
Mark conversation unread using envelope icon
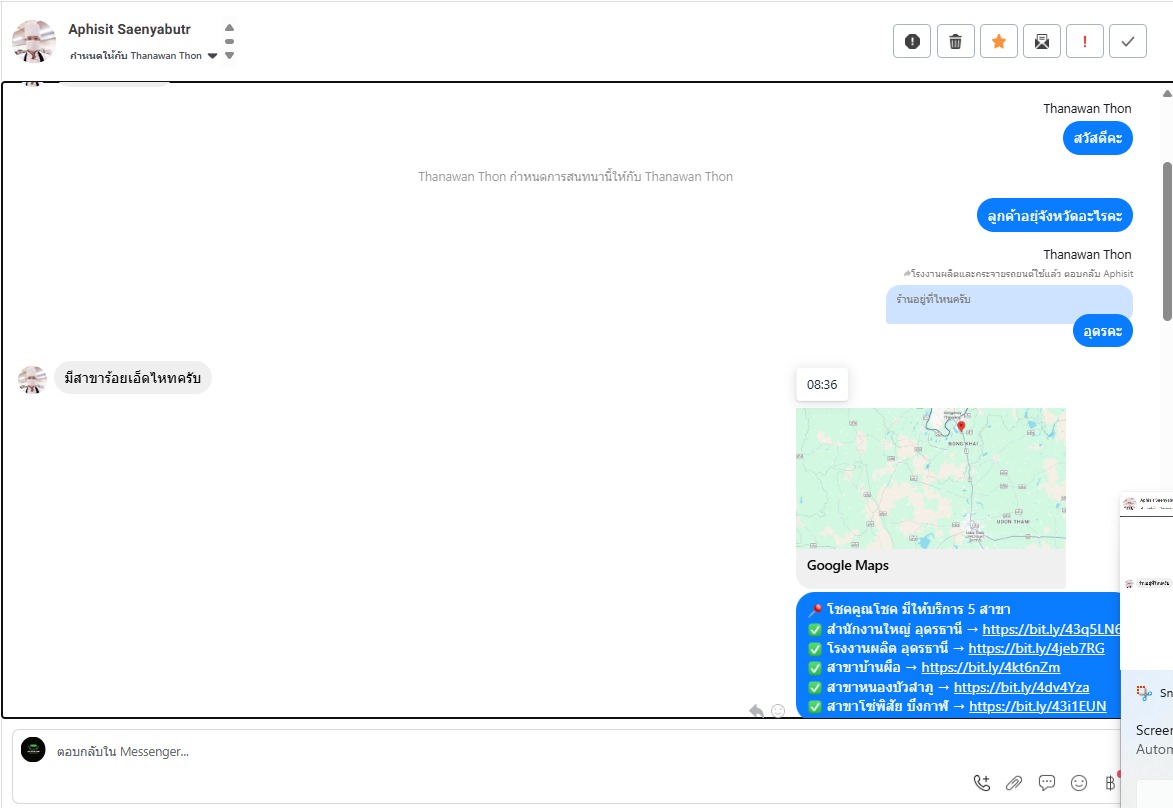pyautogui.click(x=1042, y=41)
